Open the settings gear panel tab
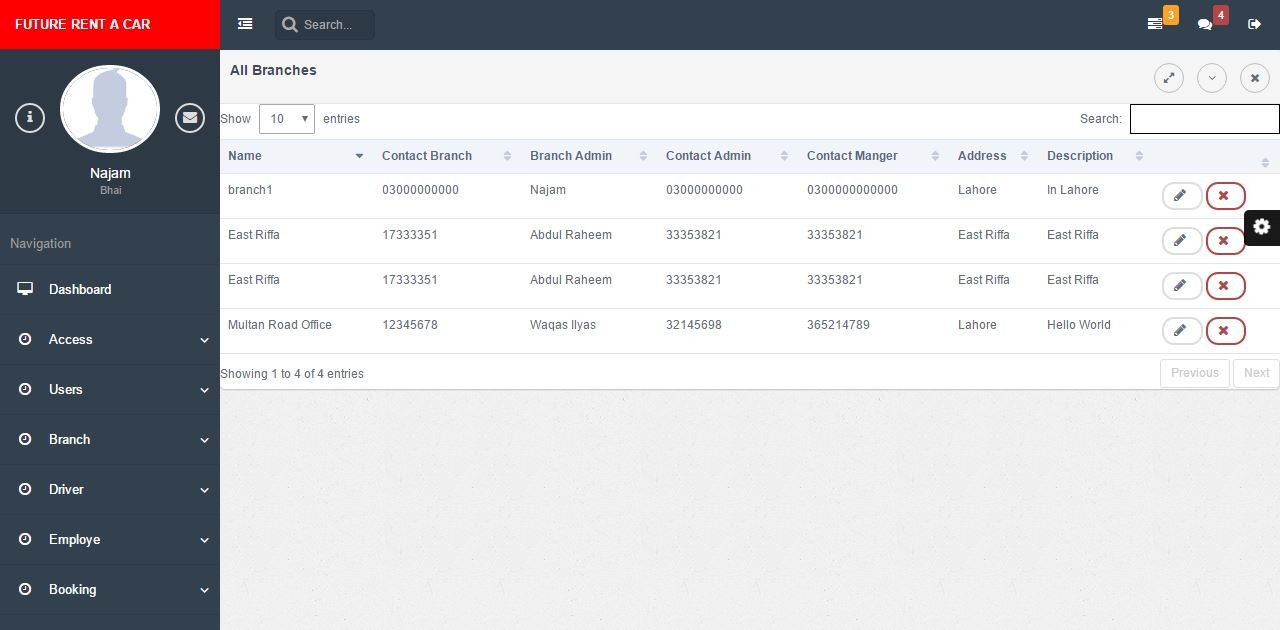Image resolution: width=1280 pixels, height=630 pixels. click(1261, 227)
